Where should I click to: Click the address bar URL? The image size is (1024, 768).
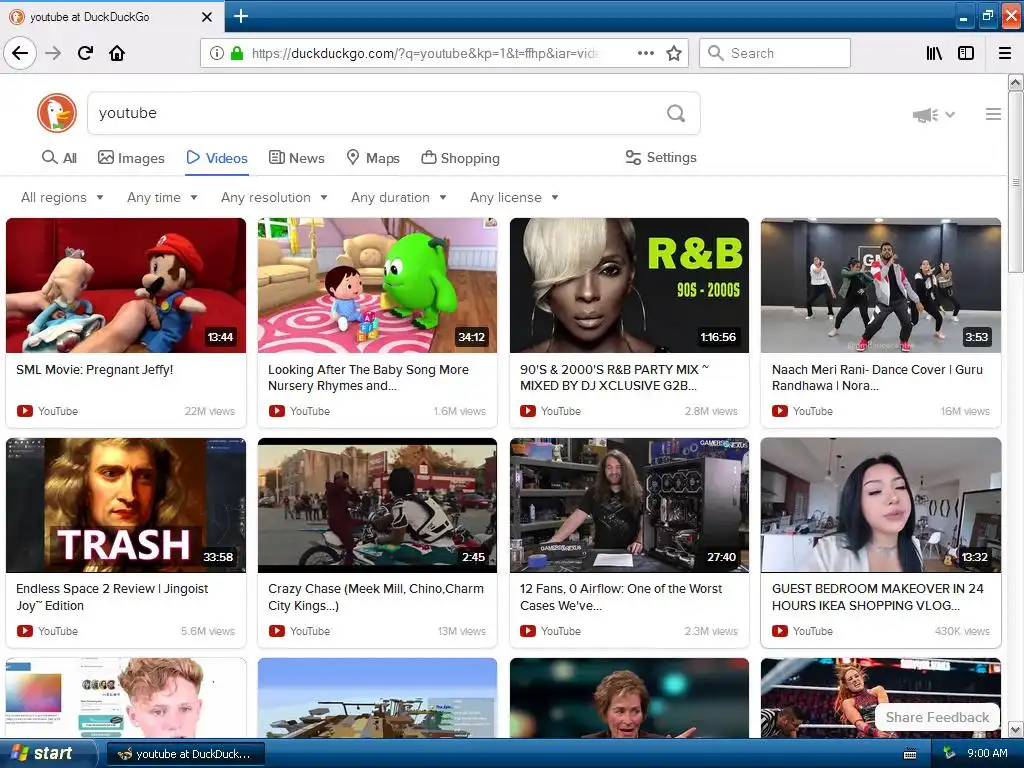click(x=424, y=53)
